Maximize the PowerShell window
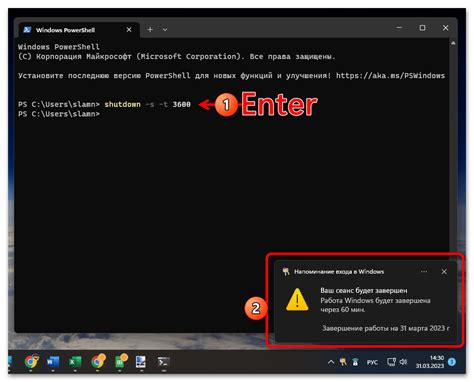This screenshot has width=474, height=382. pyautogui.click(x=422, y=28)
